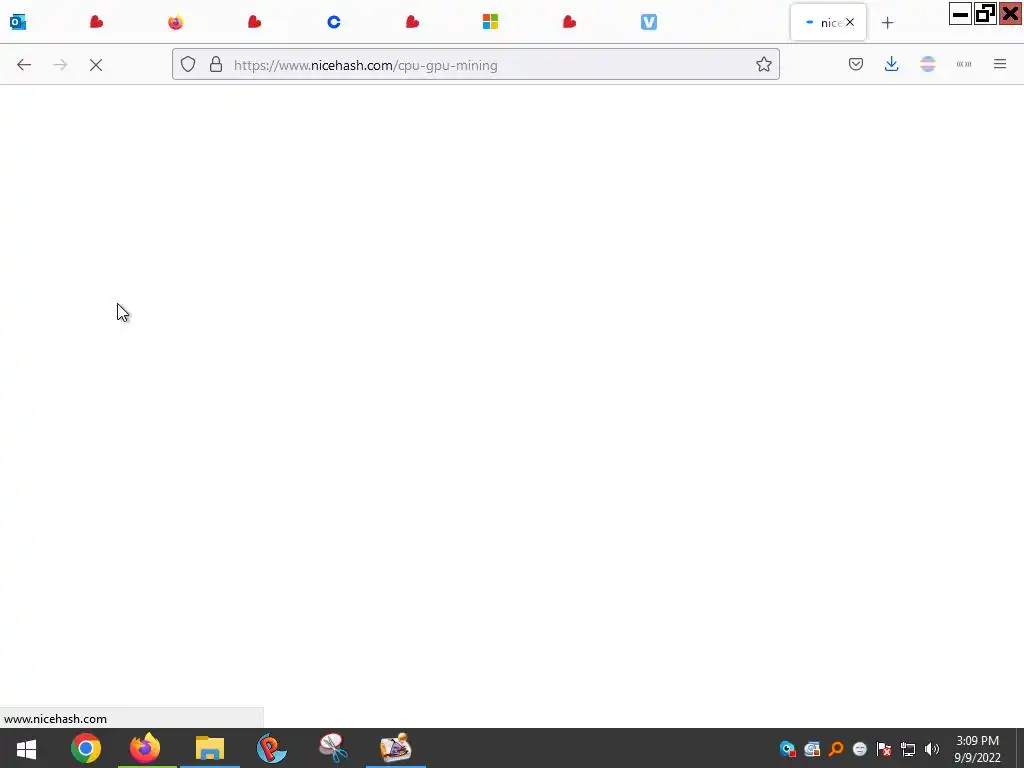Click the gray parentheses extension icon
The height and width of the screenshot is (768, 1024).
[x=964, y=64]
